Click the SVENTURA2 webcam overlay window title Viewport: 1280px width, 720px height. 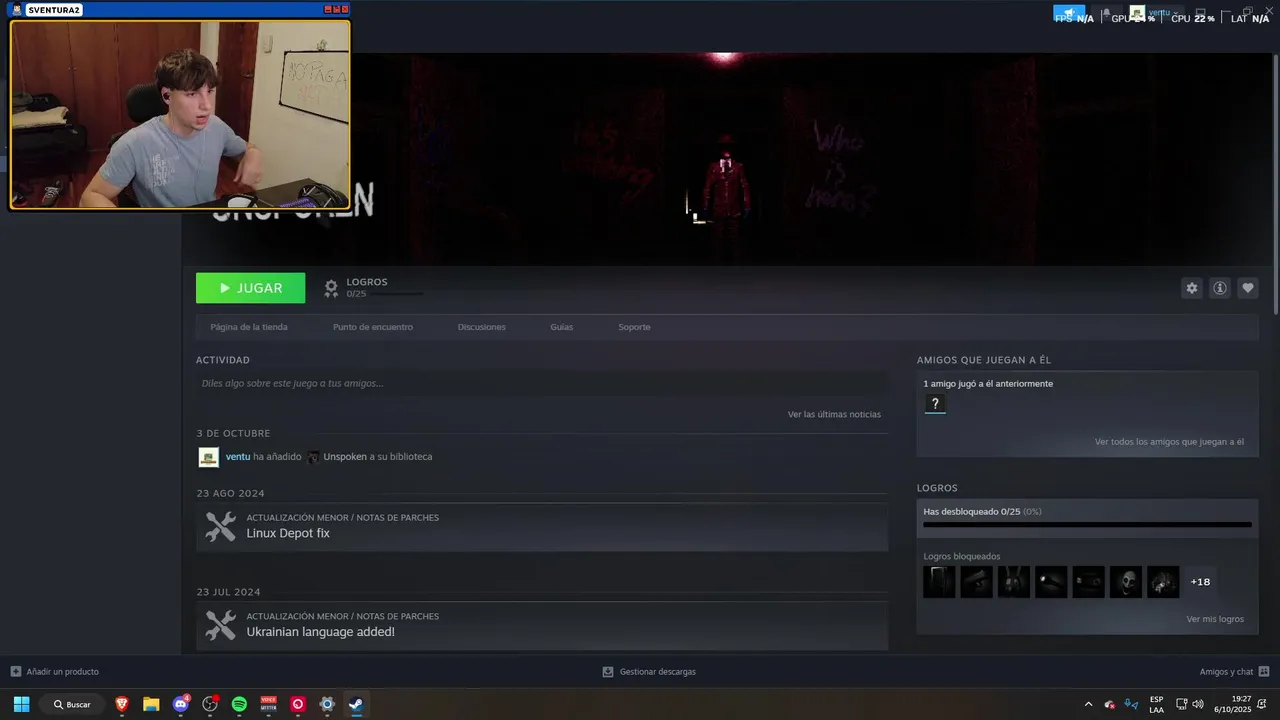(54, 10)
